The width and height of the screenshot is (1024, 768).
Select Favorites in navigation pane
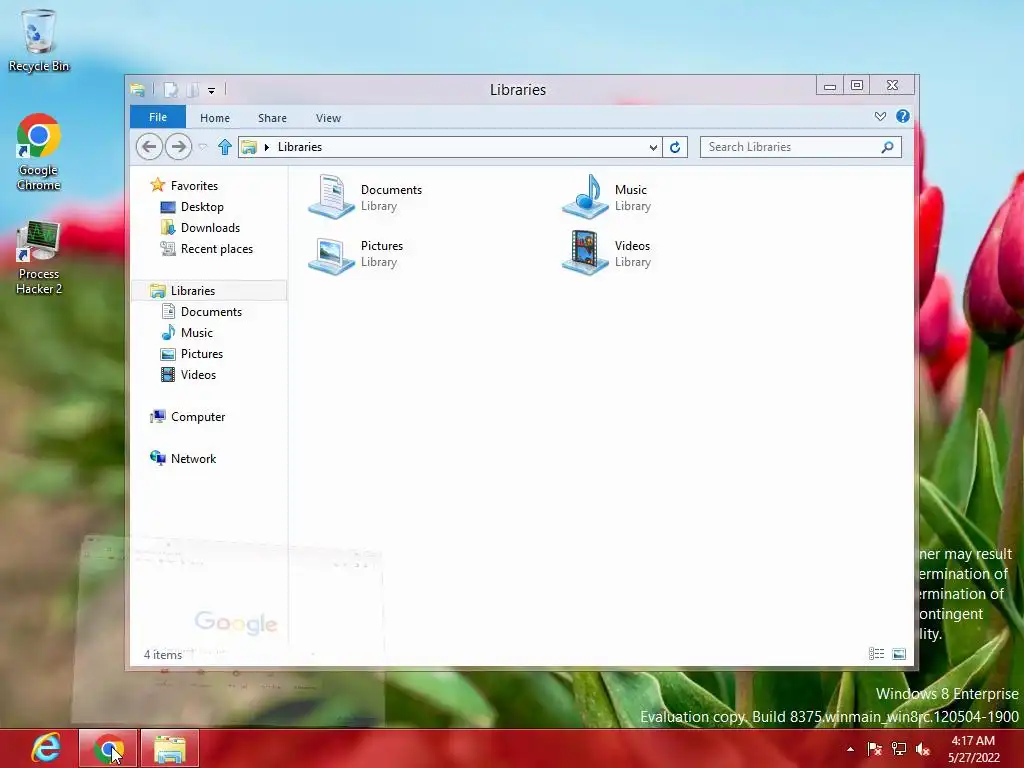tap(194, 185)
